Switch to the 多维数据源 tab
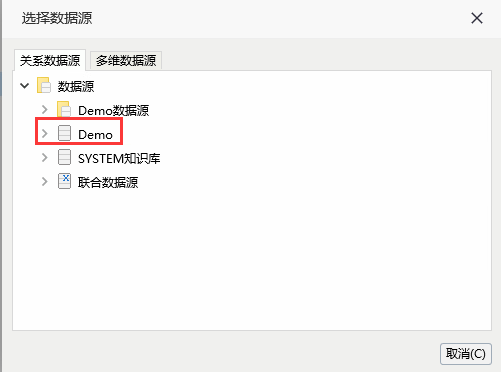 tap(126, 60)
